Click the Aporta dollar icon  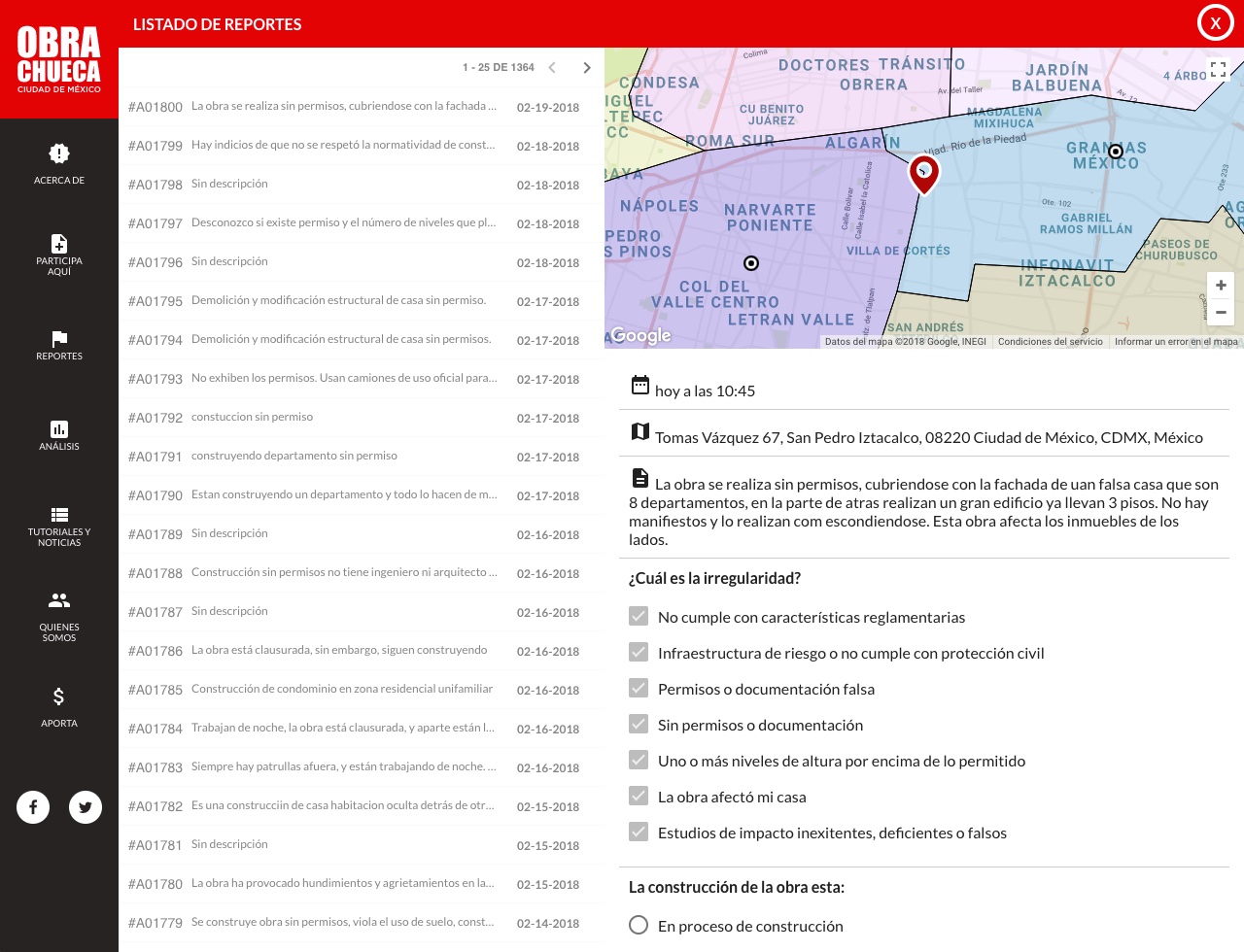(59, 697)
